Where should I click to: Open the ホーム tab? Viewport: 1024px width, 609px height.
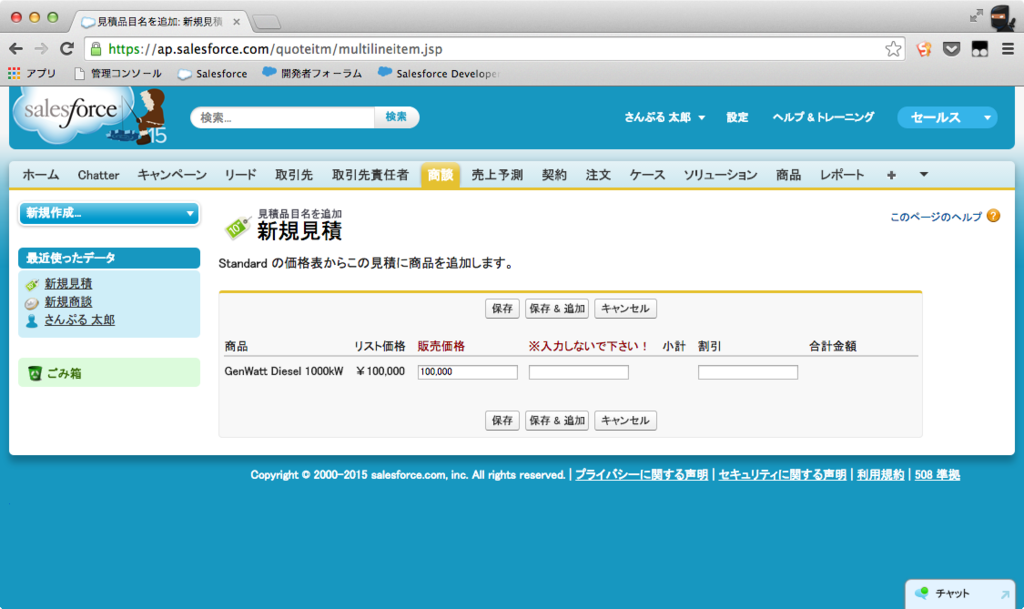click(x=41, y=175)
